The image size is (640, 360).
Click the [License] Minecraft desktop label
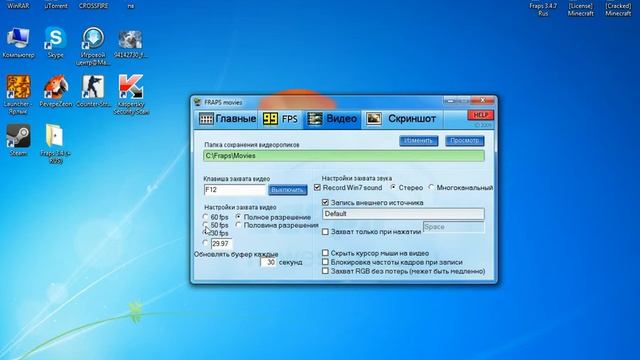(580, 9)
